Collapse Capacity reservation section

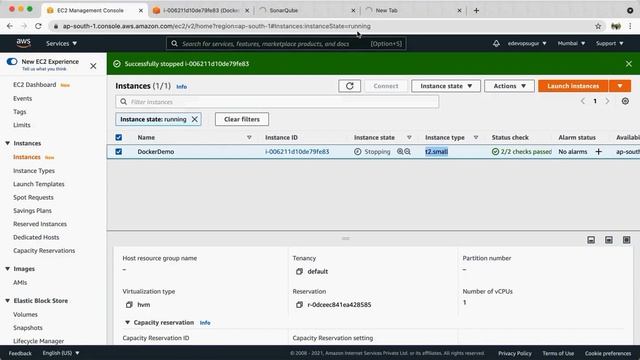coord(127,322)
